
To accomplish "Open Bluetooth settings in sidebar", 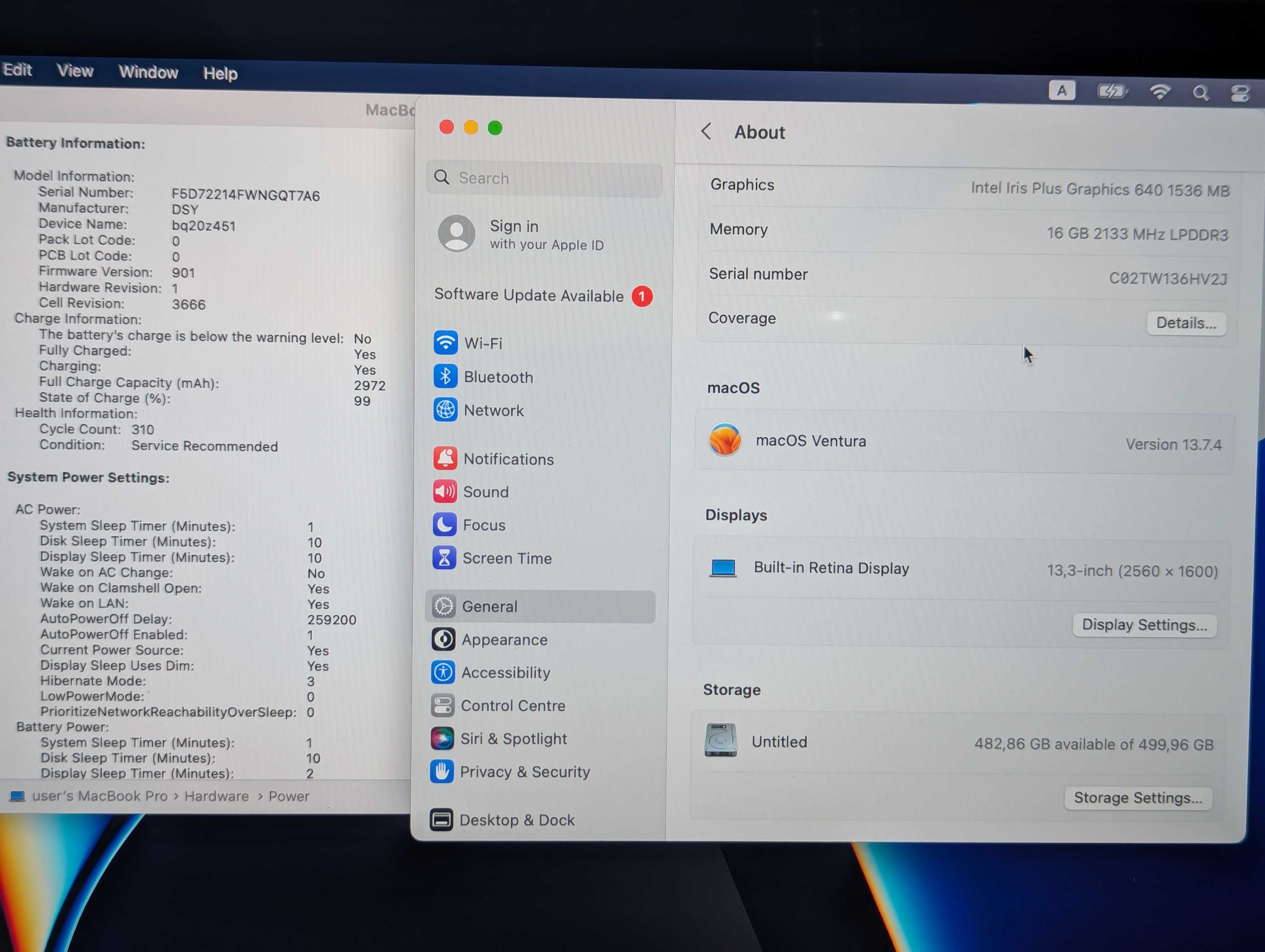I will (483, 377).
